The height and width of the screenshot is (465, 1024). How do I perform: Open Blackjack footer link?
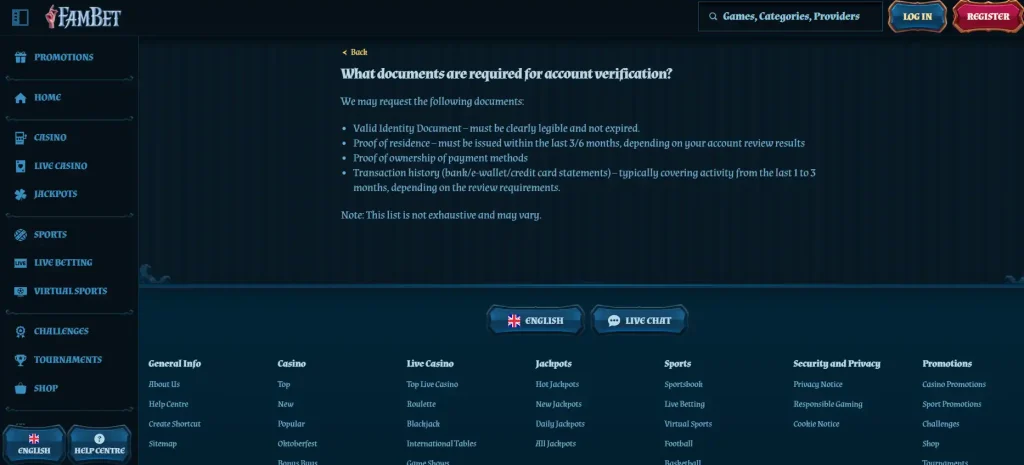[423, 424]
